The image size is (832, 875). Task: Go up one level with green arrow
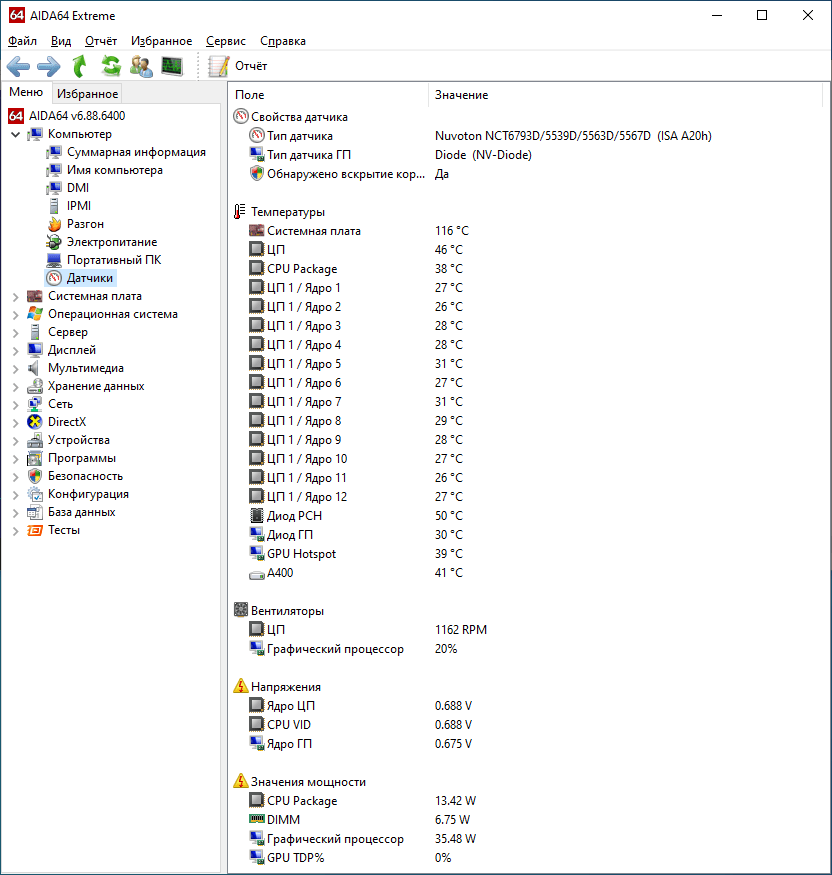(80, 66)
